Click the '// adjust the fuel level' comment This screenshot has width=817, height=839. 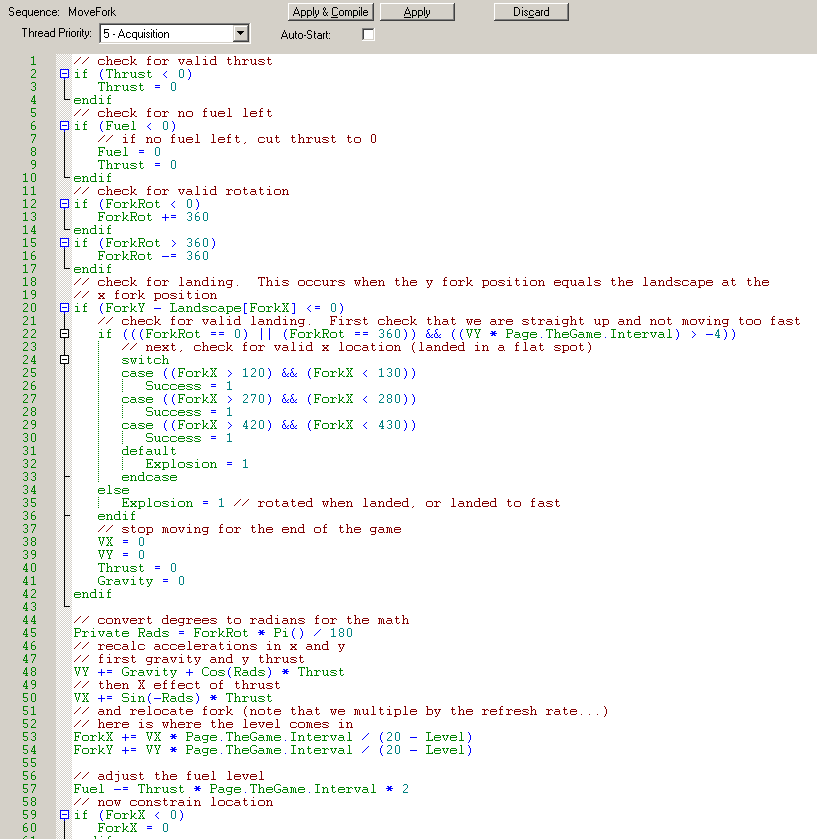coord(169,776)
